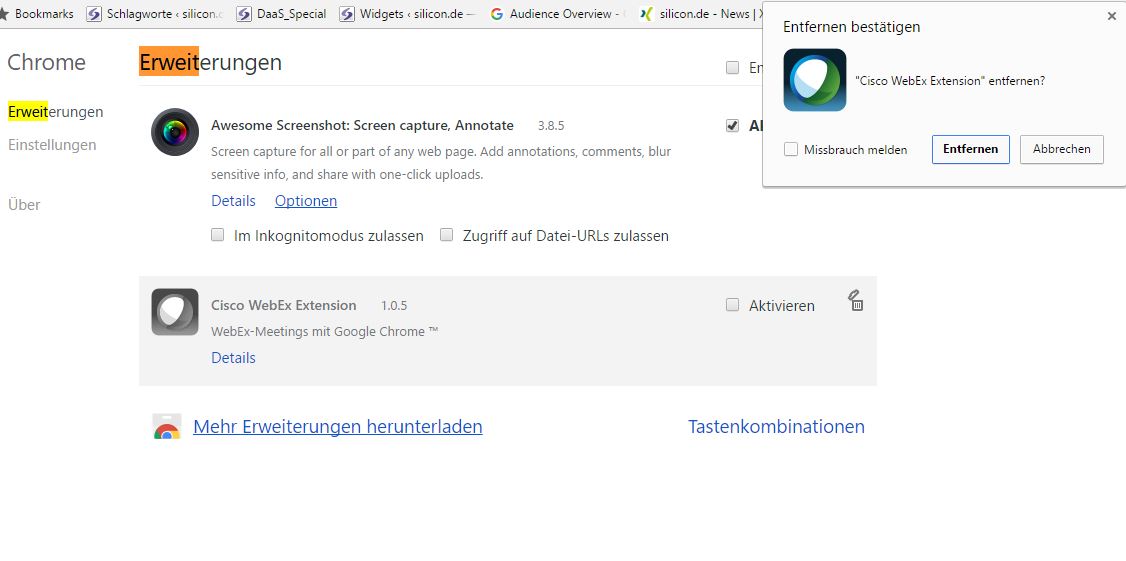Viewport: 1126px width, 561px height.
Task: Click the Entfernen bestätigen dialog title
Action: point(852,27)
